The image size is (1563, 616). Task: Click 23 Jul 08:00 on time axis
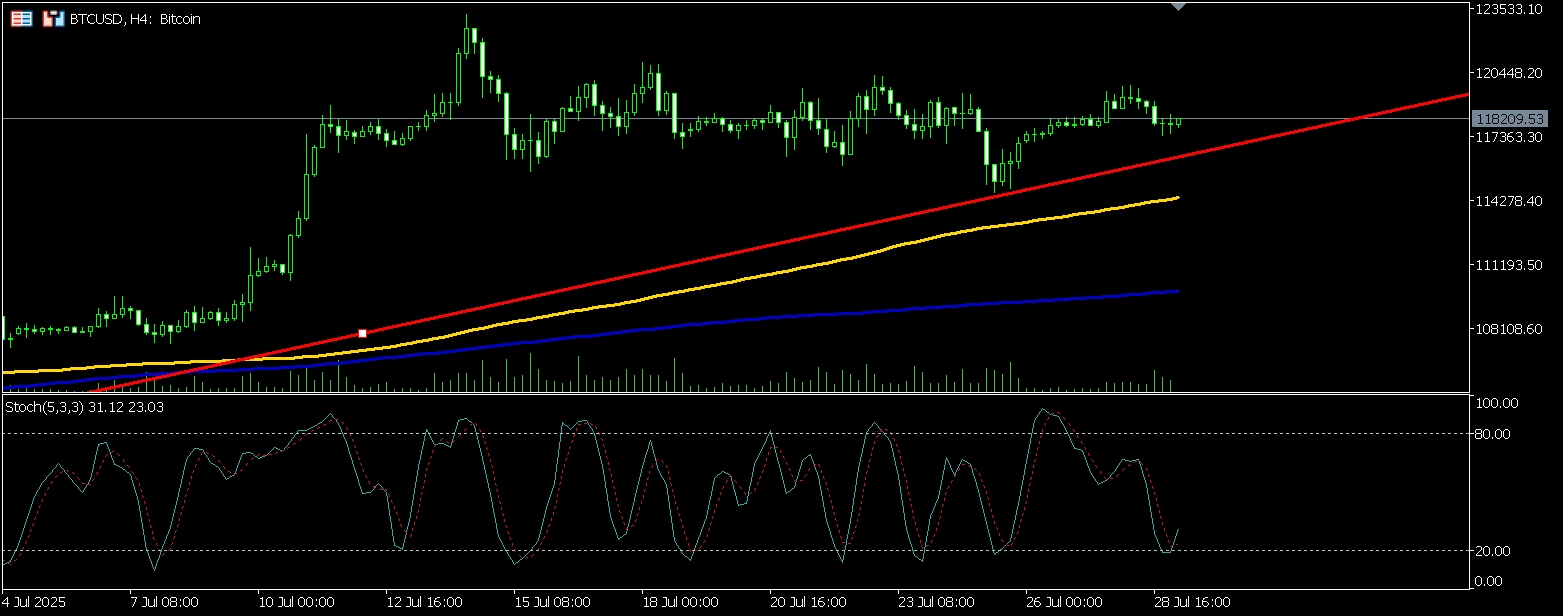point(937,603)
